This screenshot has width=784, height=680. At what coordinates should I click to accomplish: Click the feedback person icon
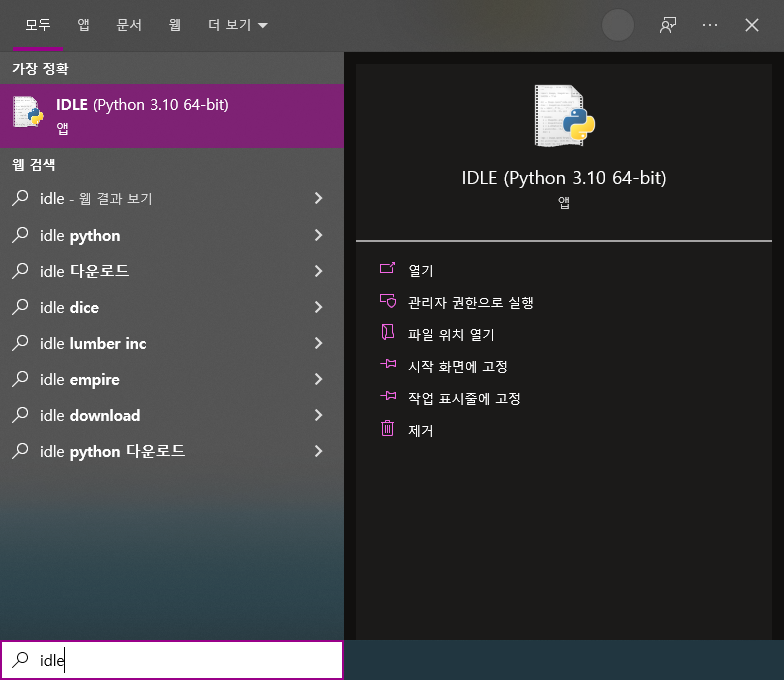pyautogui.click(x=668, y=25)
